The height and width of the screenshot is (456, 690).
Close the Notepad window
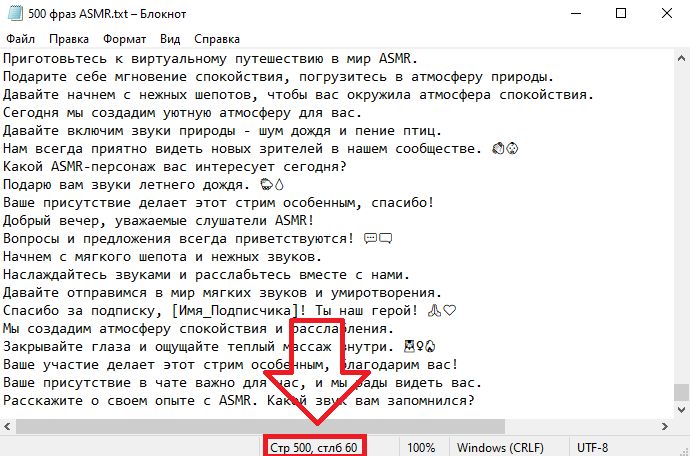click(x=667, y=14)
